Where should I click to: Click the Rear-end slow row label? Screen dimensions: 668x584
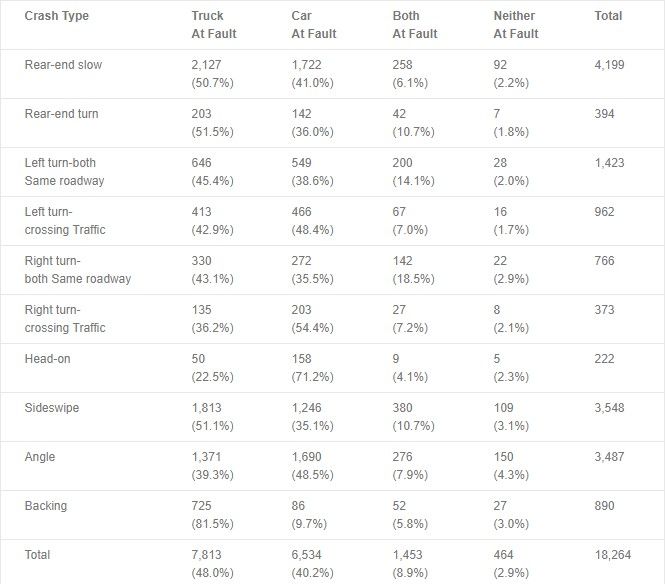tap(63, 65)
